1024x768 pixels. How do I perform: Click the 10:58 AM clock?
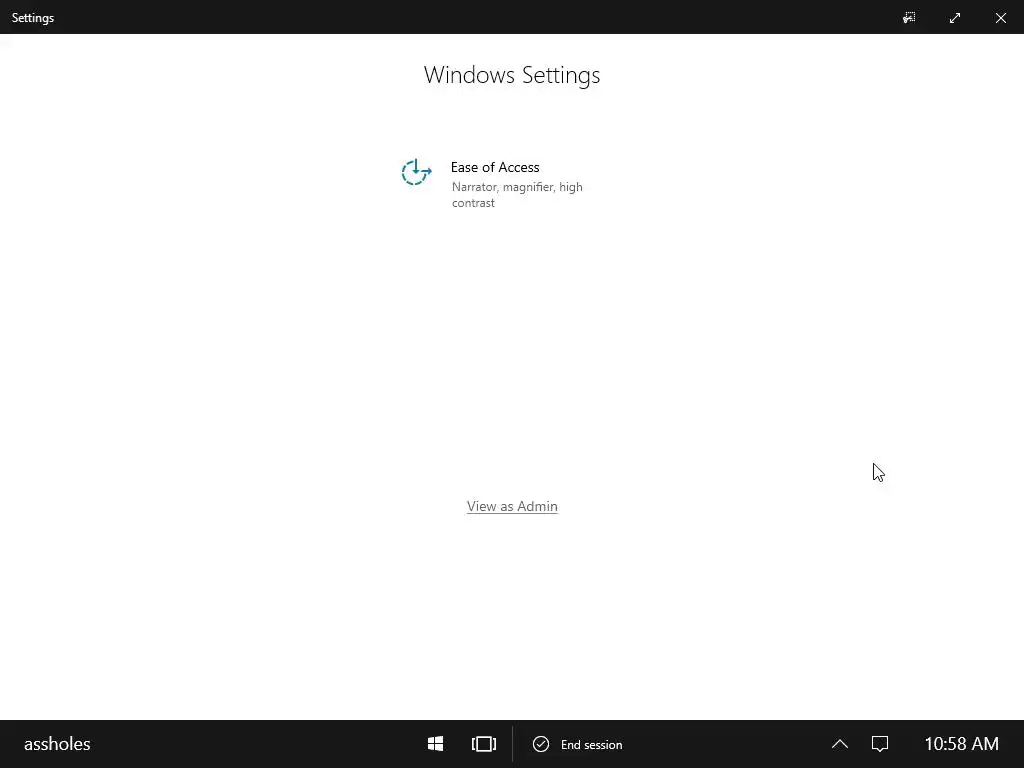click(961, 744)
